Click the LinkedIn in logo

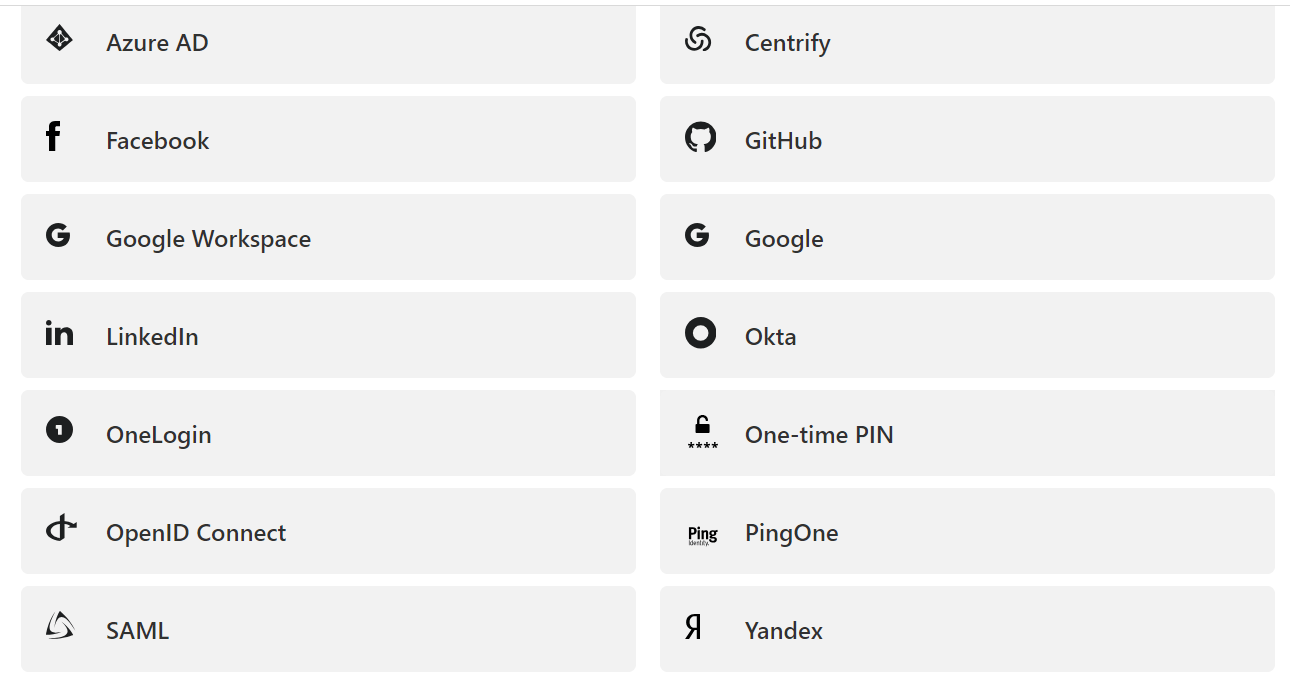coord(59,333)
